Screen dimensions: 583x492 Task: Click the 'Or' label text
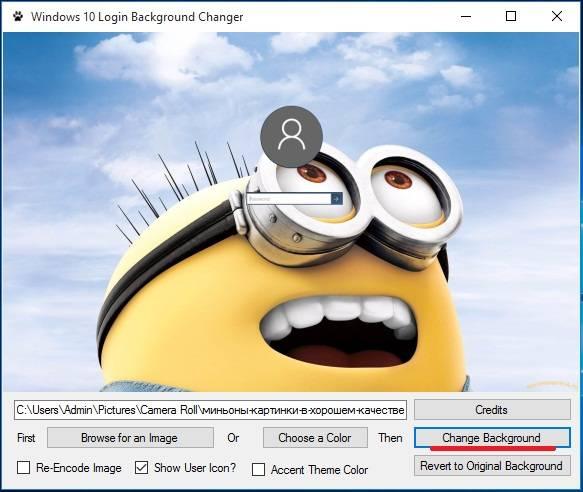[233, 438]
